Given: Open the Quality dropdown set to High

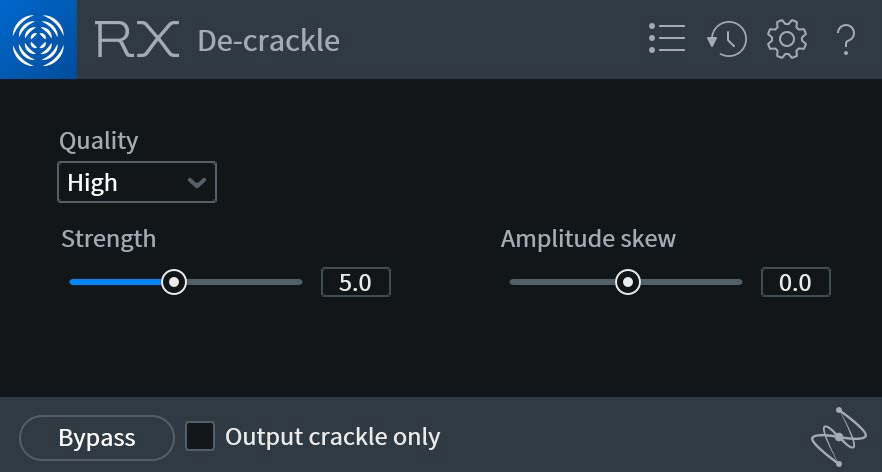Looking at the screenshot, I should tap(136, 183).
